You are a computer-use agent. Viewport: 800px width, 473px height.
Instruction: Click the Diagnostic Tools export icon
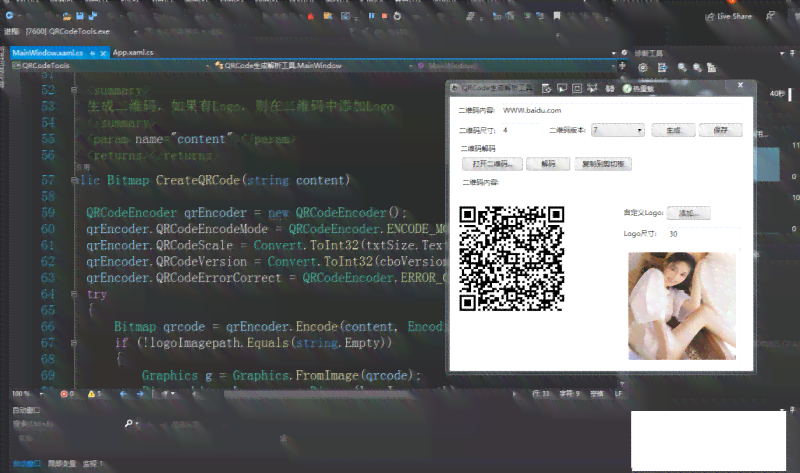coord(662,68)
